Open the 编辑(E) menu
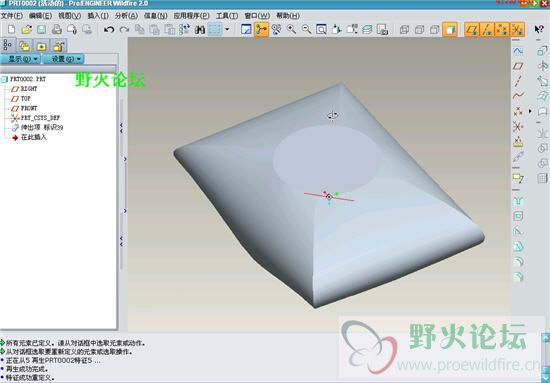This screenshot has height=383, width=550. tap(41, 16)
